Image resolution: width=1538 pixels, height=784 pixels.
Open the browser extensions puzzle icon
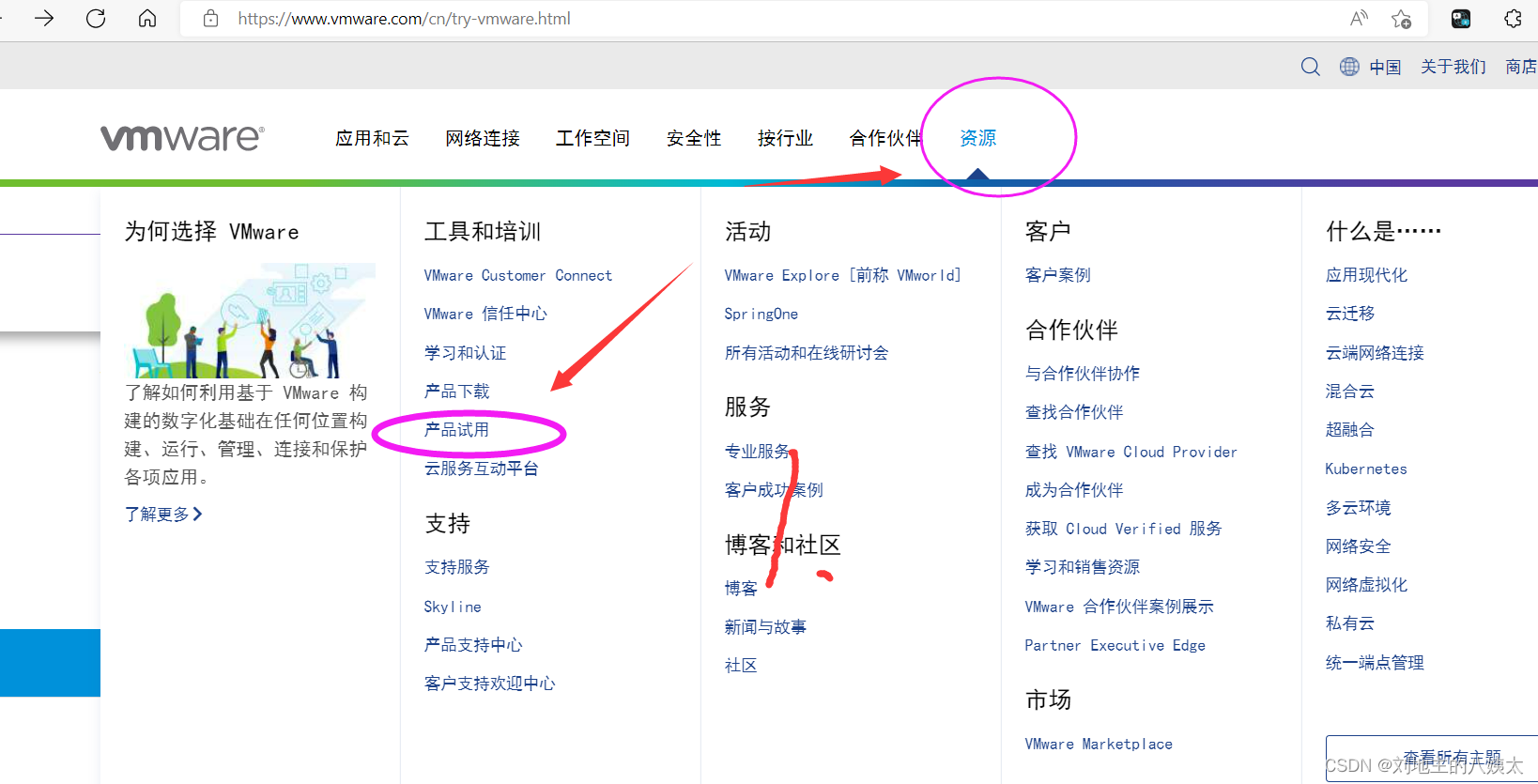1513,18
